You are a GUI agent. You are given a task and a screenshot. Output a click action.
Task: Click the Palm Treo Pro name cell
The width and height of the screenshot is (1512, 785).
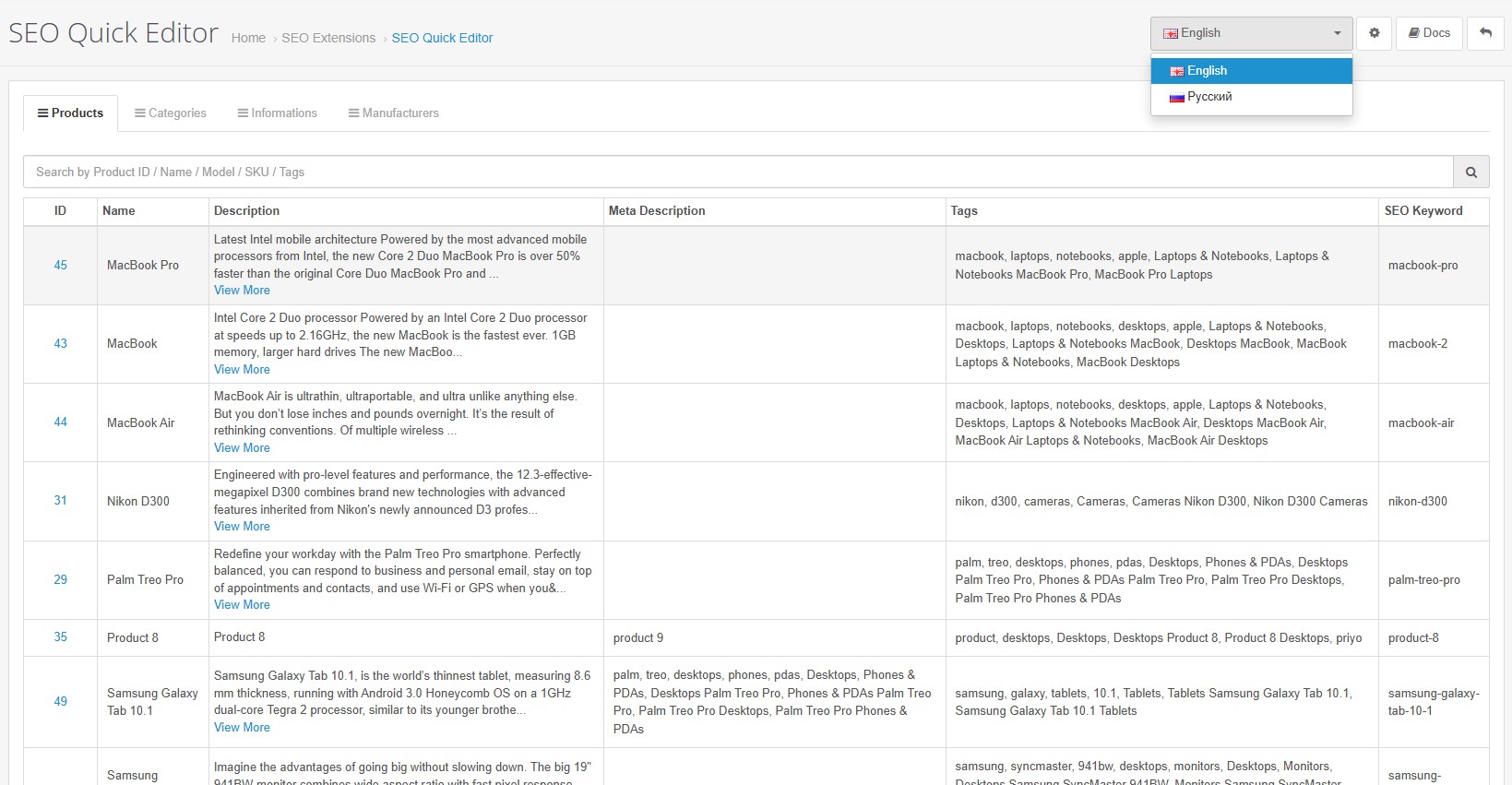pos(153,580)
